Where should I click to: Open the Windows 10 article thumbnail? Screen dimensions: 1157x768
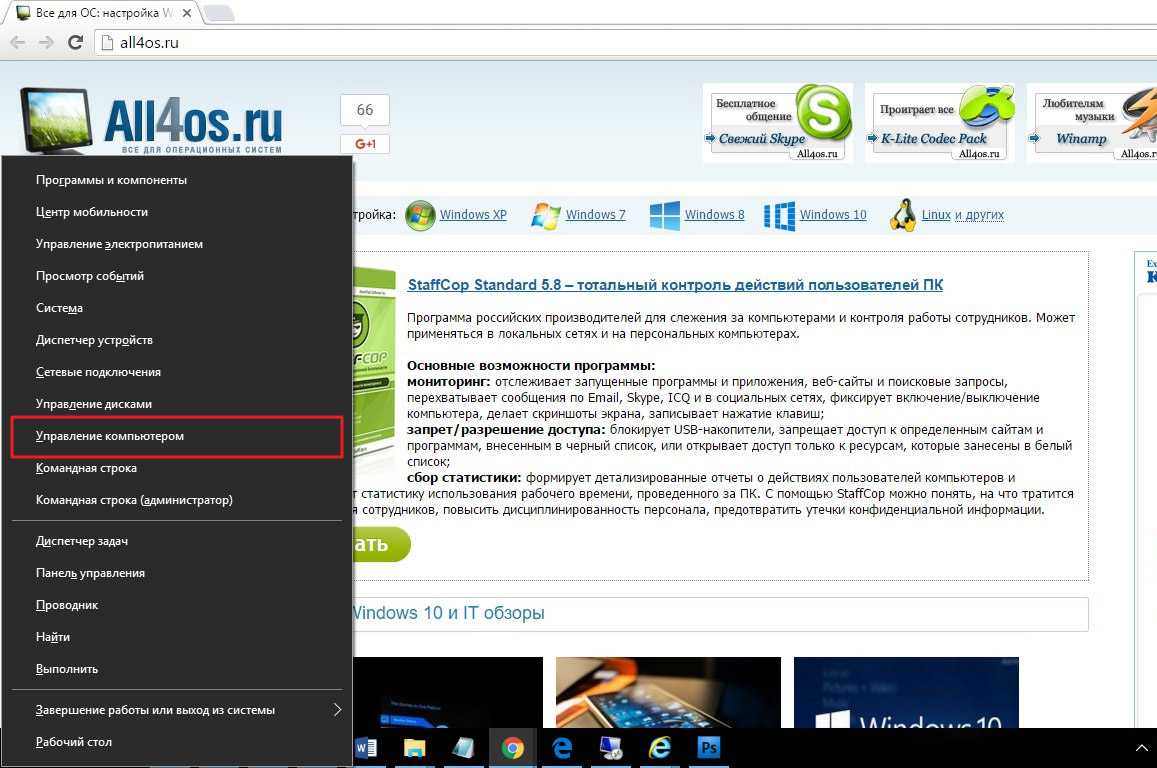point(906,692)
